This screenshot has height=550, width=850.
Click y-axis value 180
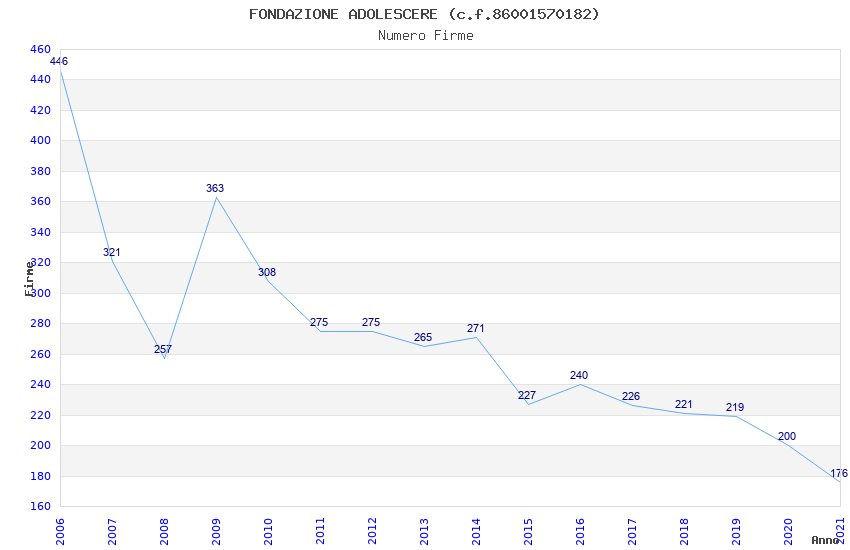41,476
